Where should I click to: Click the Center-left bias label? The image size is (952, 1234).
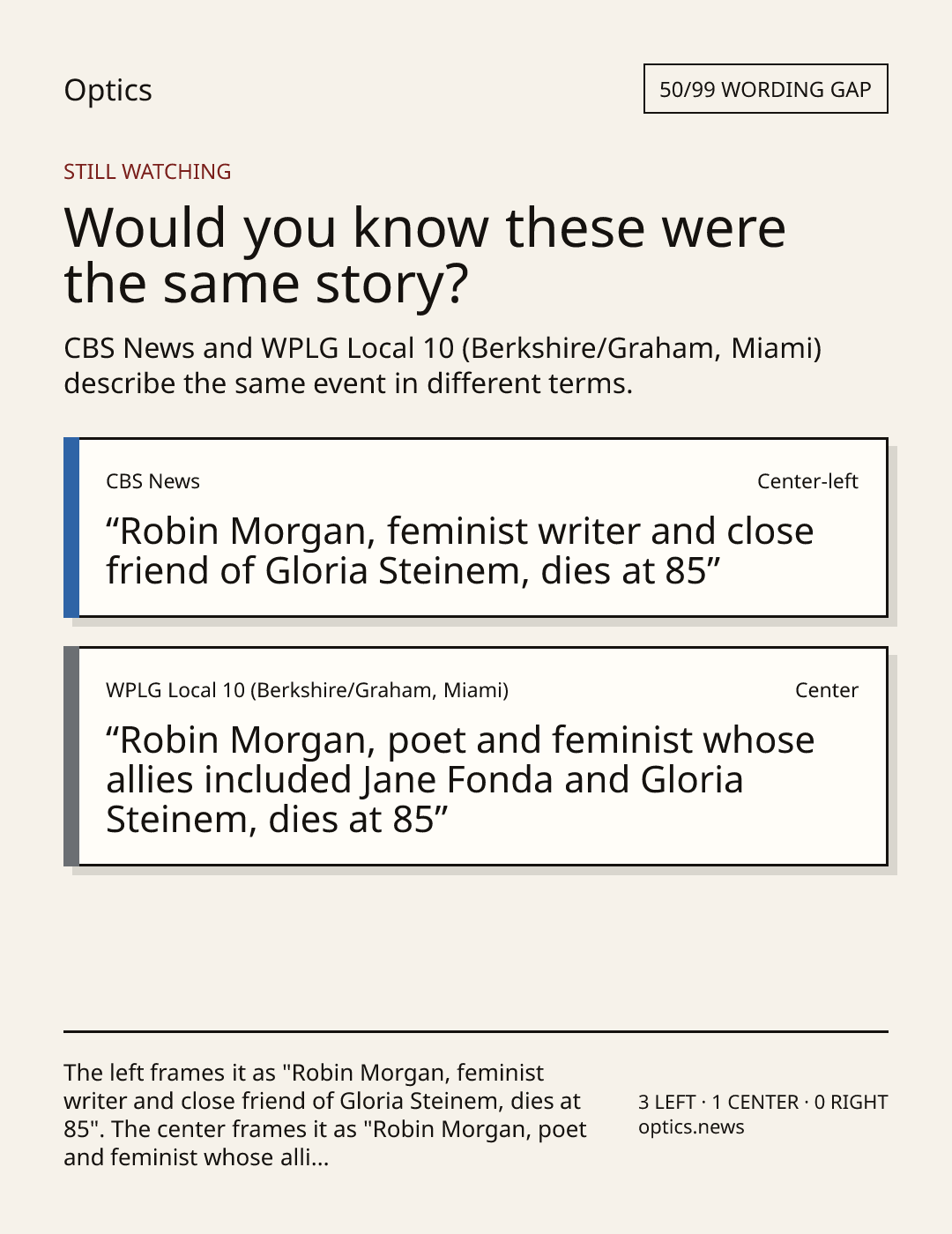807,481
